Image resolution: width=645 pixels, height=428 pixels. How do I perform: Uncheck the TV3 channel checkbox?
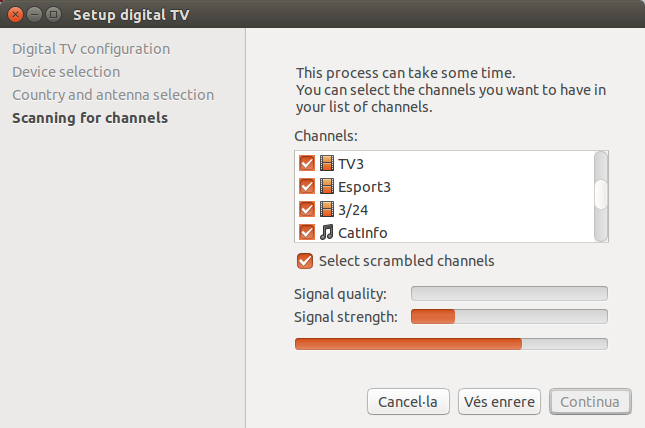[x=307, y=163]
